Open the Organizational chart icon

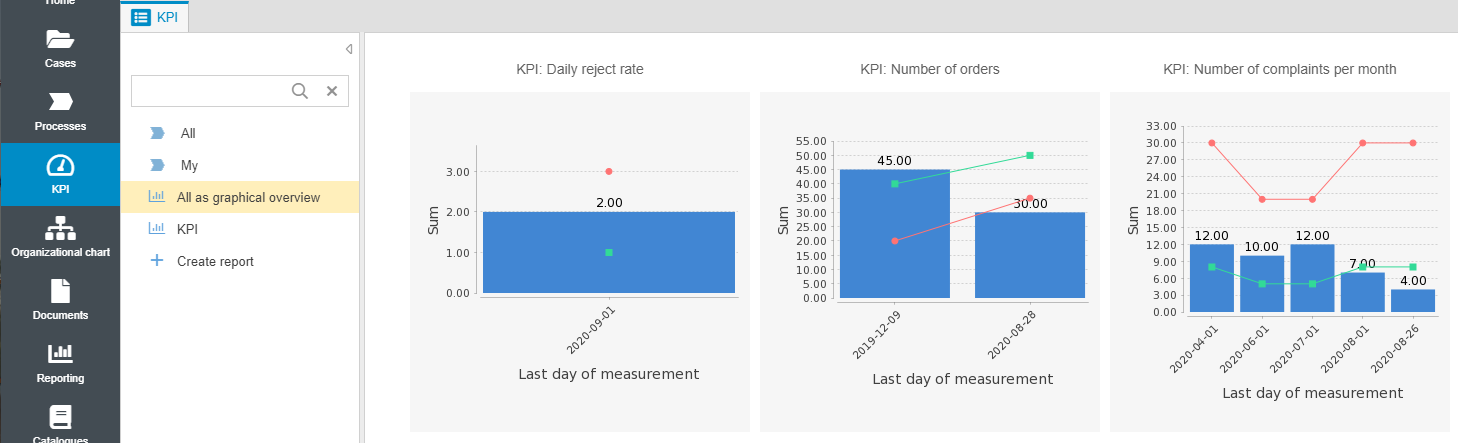60,229
